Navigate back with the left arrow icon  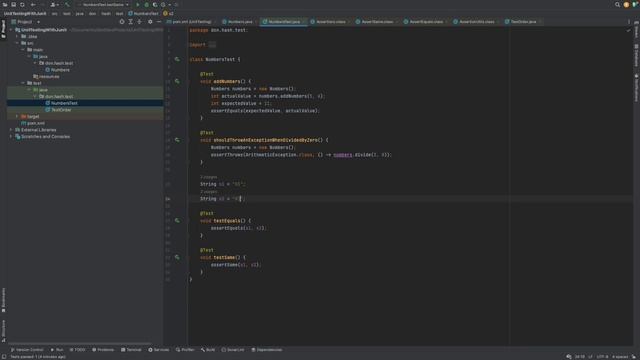click(x=33, y=4)
